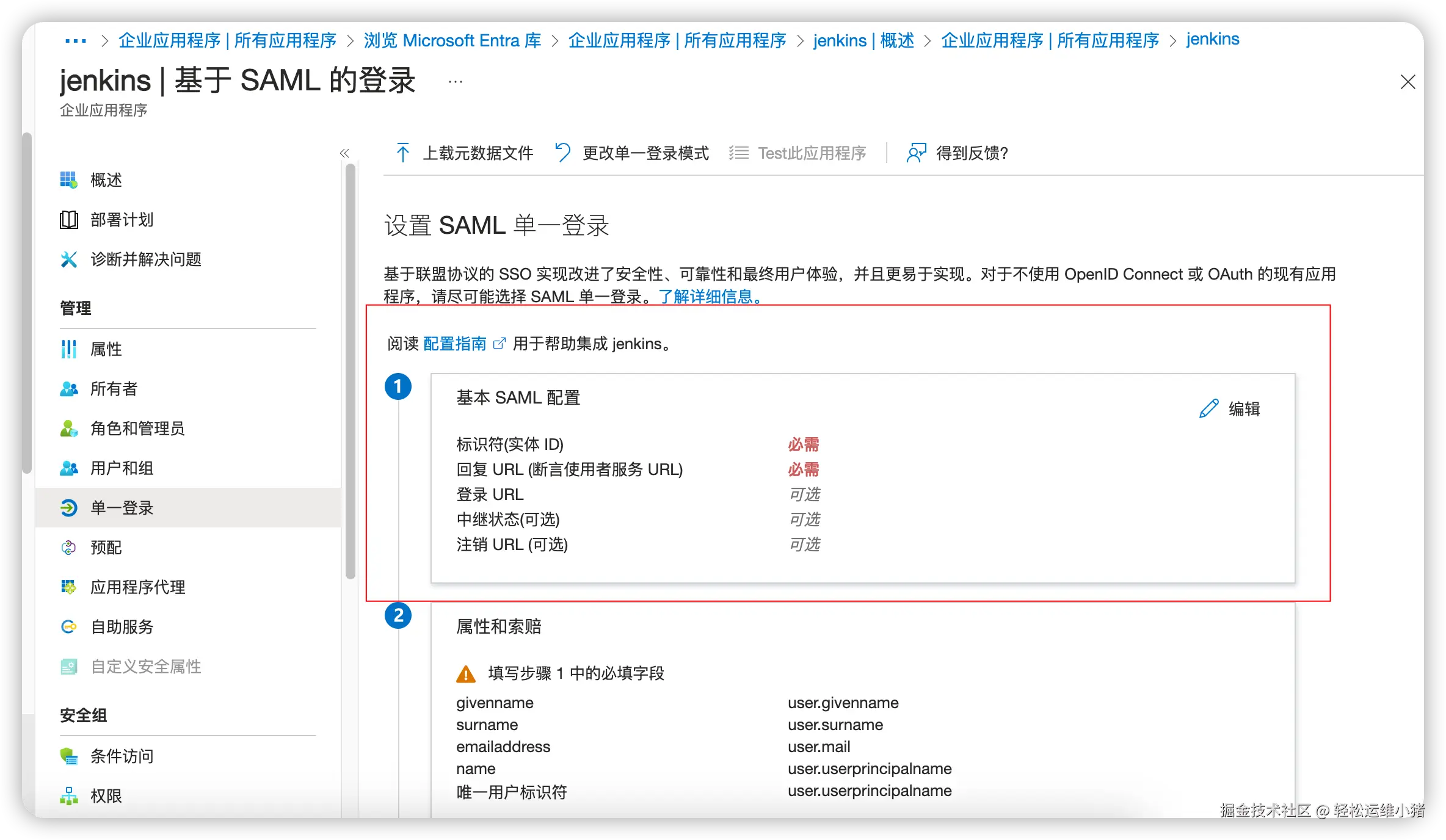The width and height of the screenshot is (1446, 840).
Task: Go to 角色和管理员 menu item
Action: tap(137, 429)
